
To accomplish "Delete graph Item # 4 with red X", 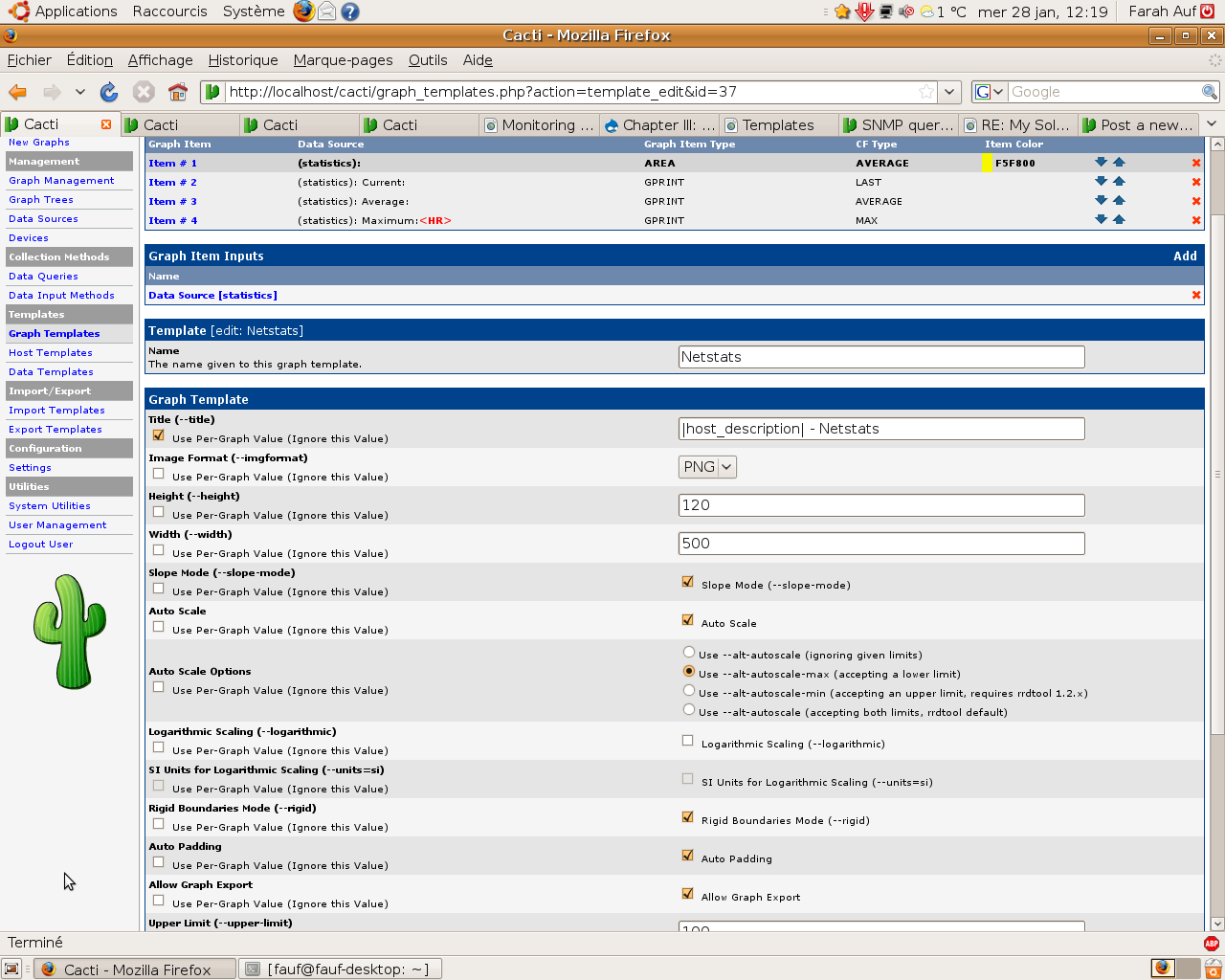I will 1196,220.
